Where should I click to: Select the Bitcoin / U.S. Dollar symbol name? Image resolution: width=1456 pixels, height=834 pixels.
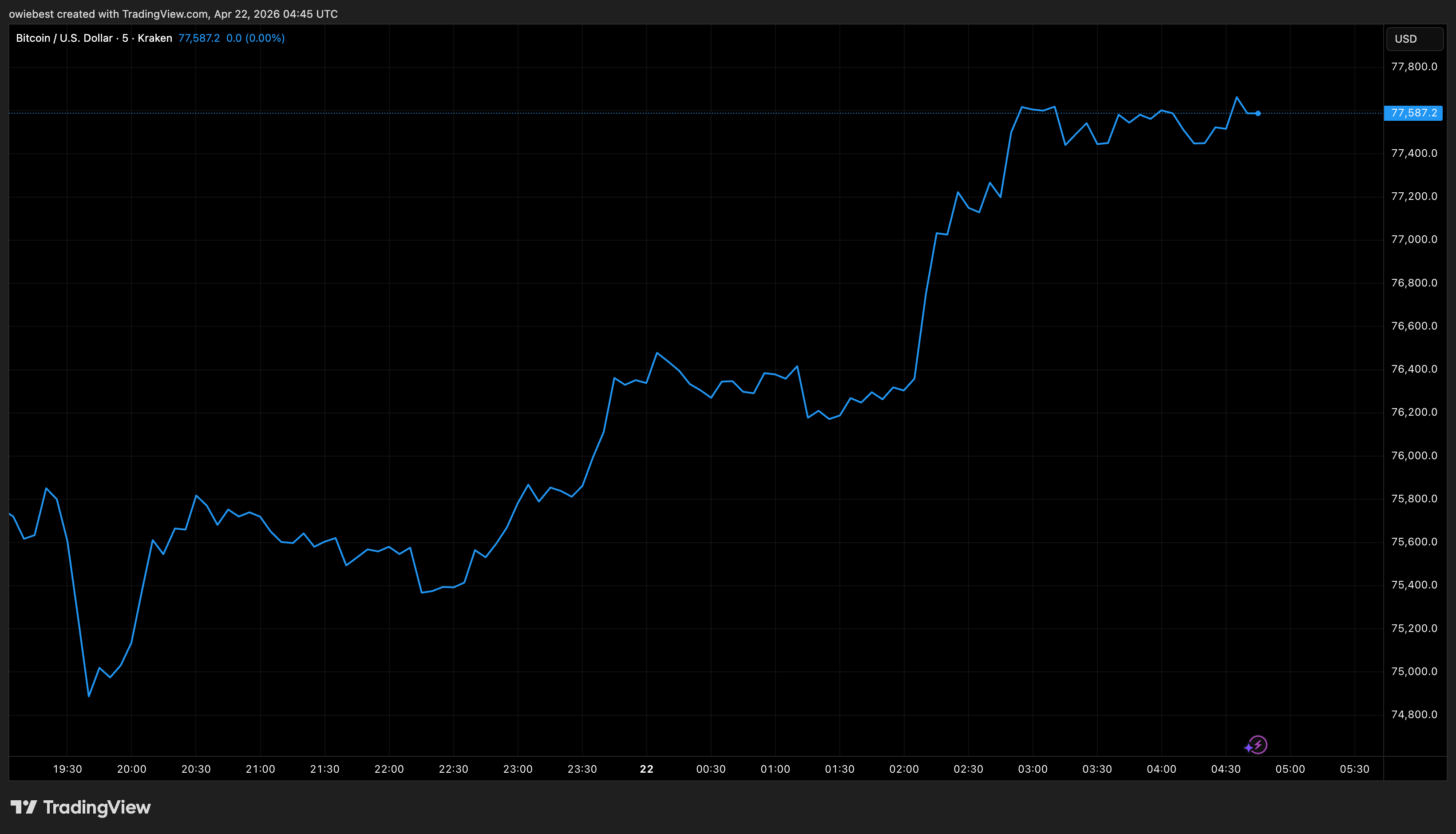[63, 38]
